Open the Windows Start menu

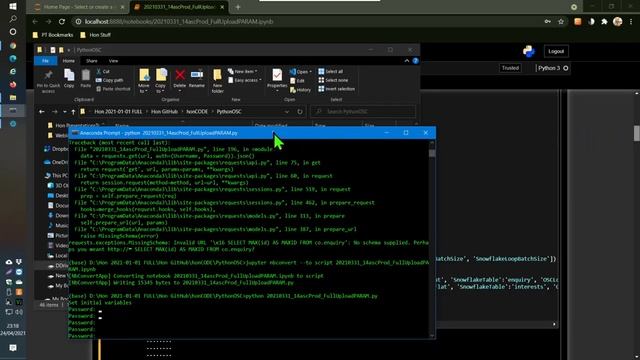coord(13,7)
